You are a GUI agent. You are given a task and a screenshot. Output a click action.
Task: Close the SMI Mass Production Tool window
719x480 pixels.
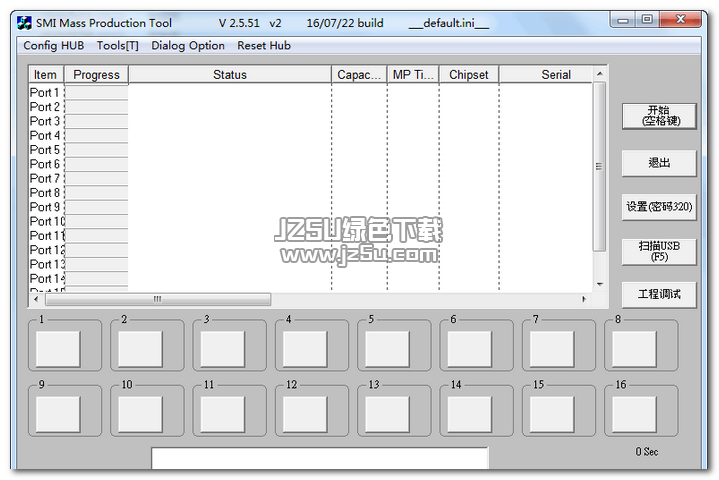coord(680,20)
